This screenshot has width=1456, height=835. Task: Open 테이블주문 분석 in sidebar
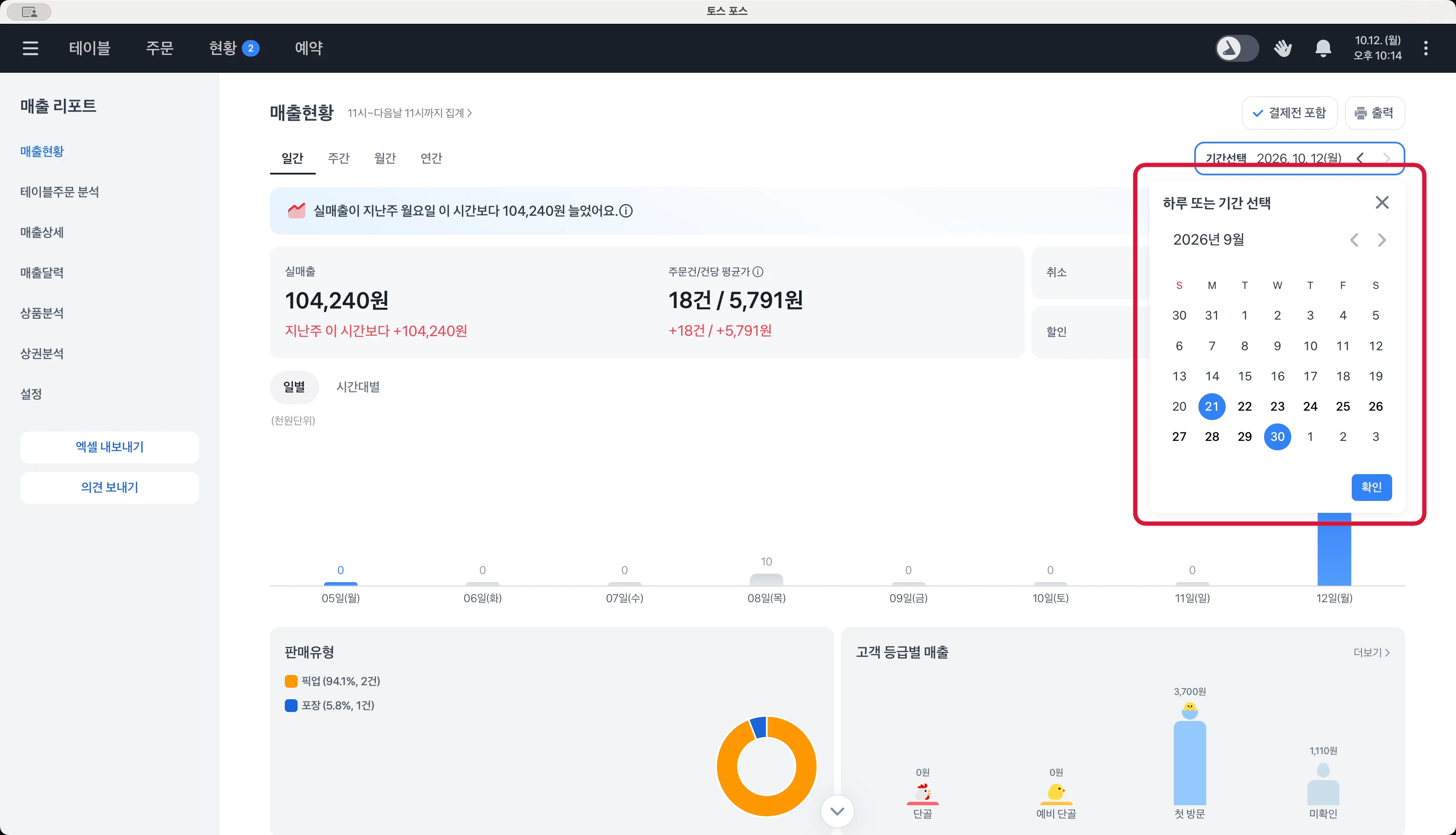coord(60,192)
